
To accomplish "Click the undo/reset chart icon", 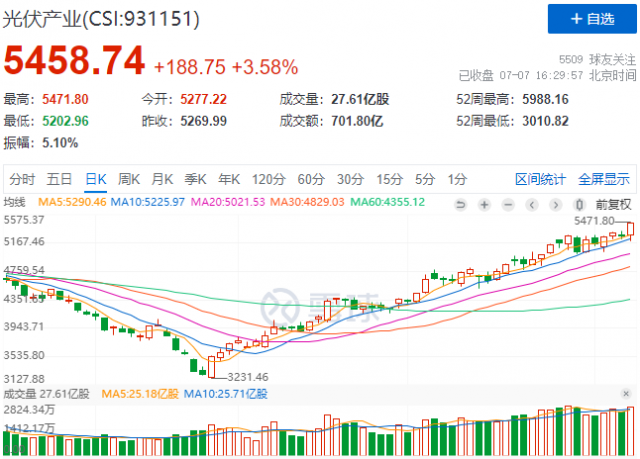I will tap(459, 203).
